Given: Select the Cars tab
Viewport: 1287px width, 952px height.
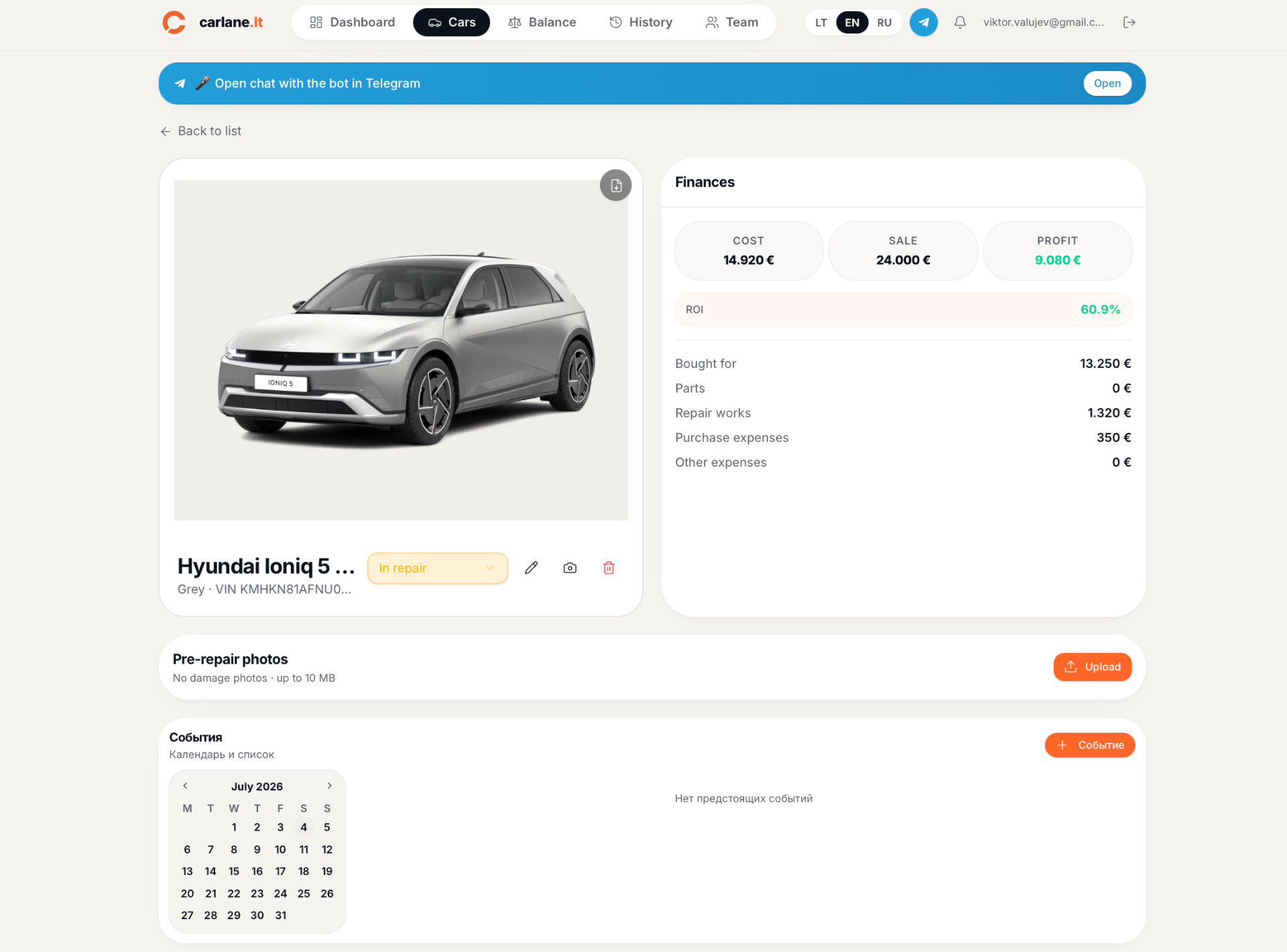Looking at the screenshot, I should (x=451, y=22).
